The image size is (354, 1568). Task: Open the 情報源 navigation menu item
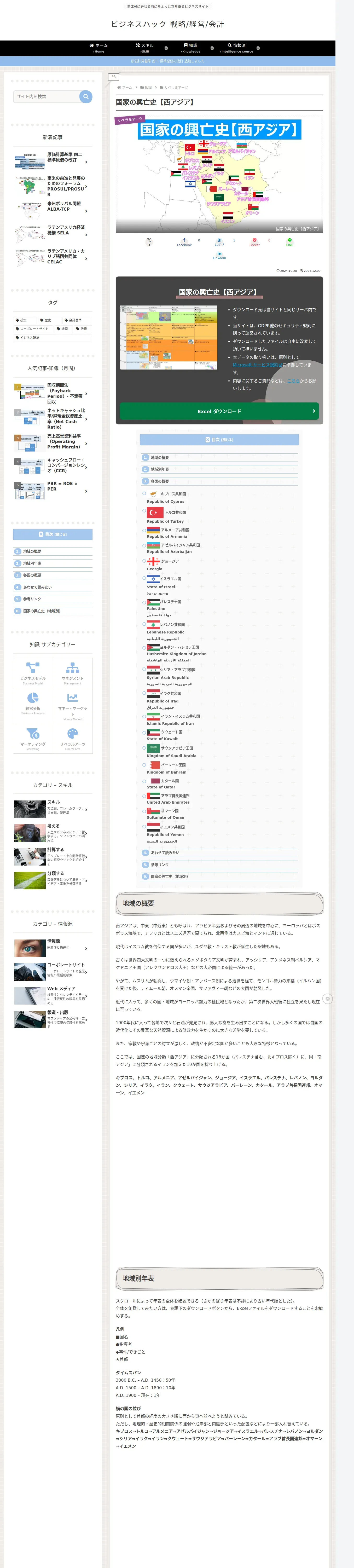(x=237, y=48)
